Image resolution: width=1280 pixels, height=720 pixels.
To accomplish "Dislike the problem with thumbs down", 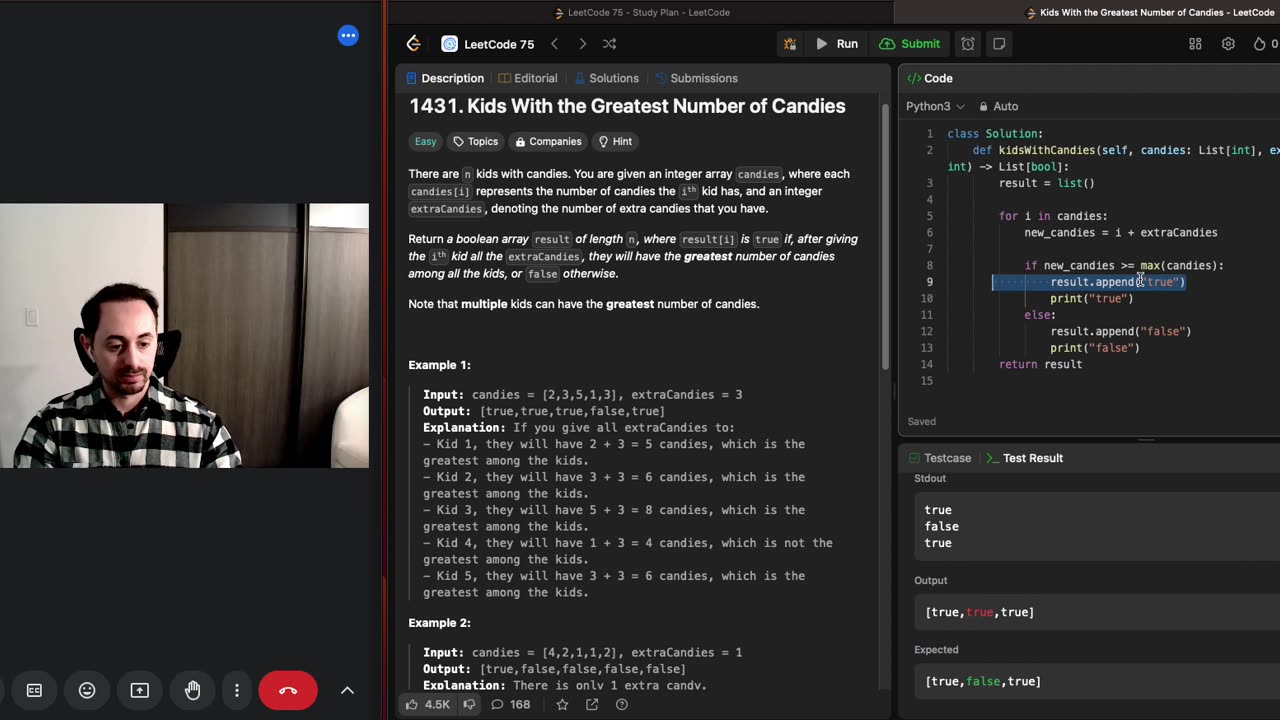I will (x=469, y=705).
